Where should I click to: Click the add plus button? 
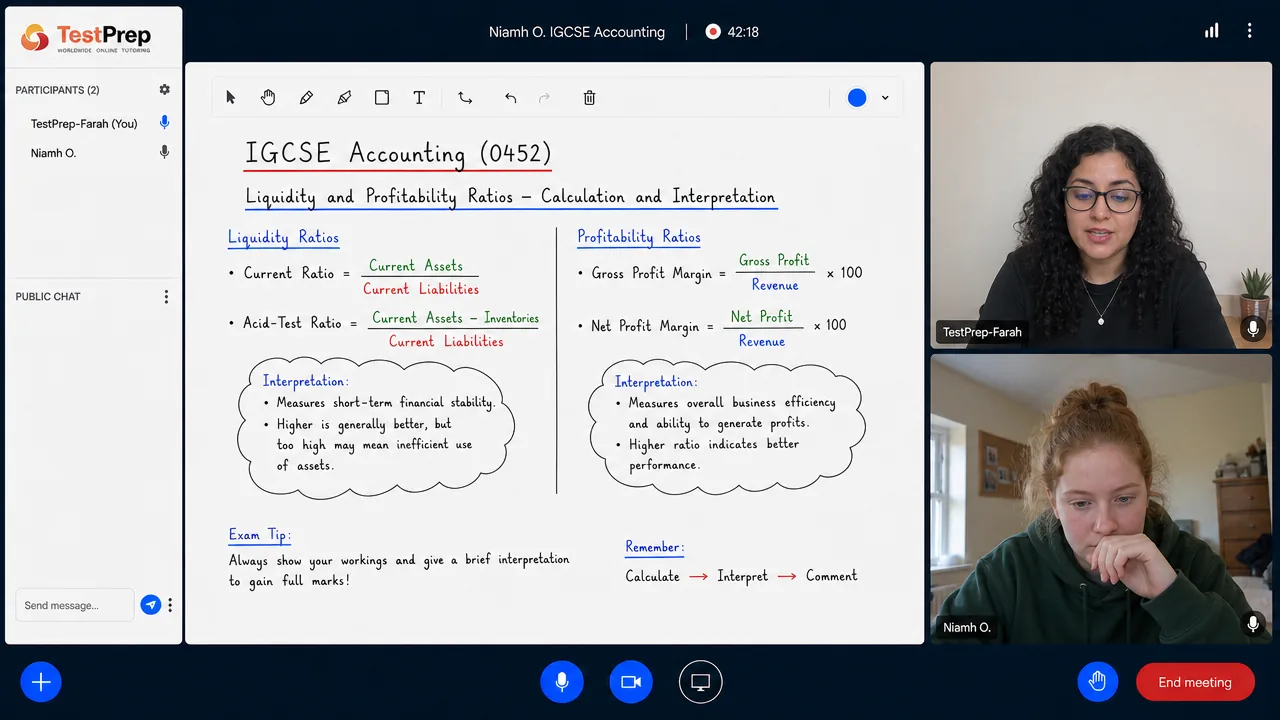[41, 682]
